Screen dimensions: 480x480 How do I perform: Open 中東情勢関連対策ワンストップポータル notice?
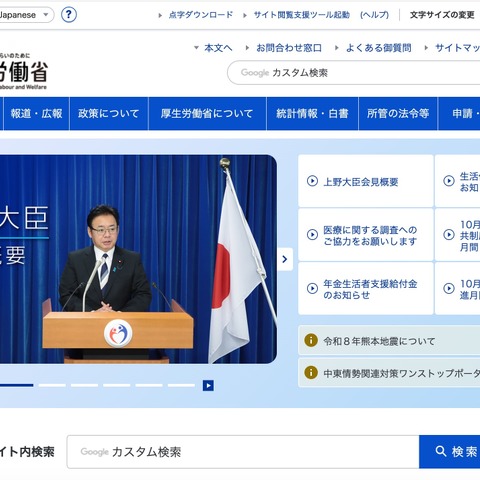pyautogui.click(x=389, y=373)
